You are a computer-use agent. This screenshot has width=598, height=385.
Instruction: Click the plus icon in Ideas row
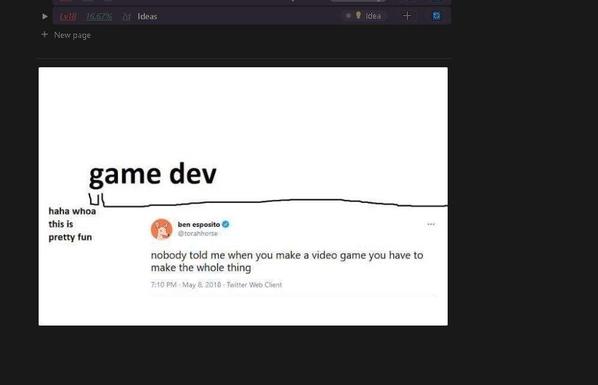click(407, 16)
